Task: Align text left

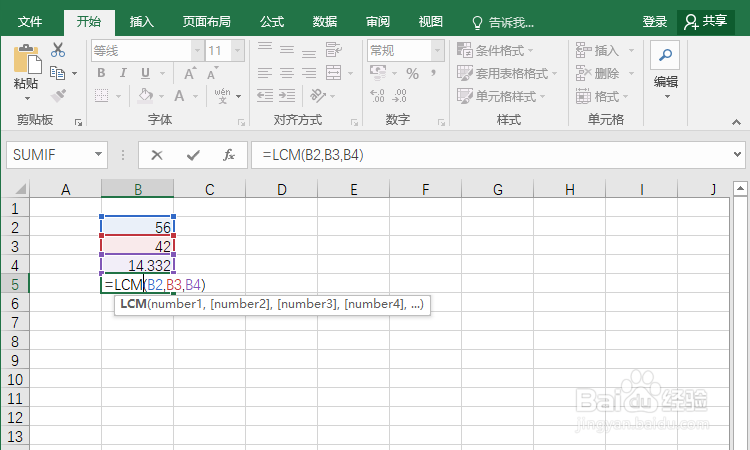Action: point(265,73)
